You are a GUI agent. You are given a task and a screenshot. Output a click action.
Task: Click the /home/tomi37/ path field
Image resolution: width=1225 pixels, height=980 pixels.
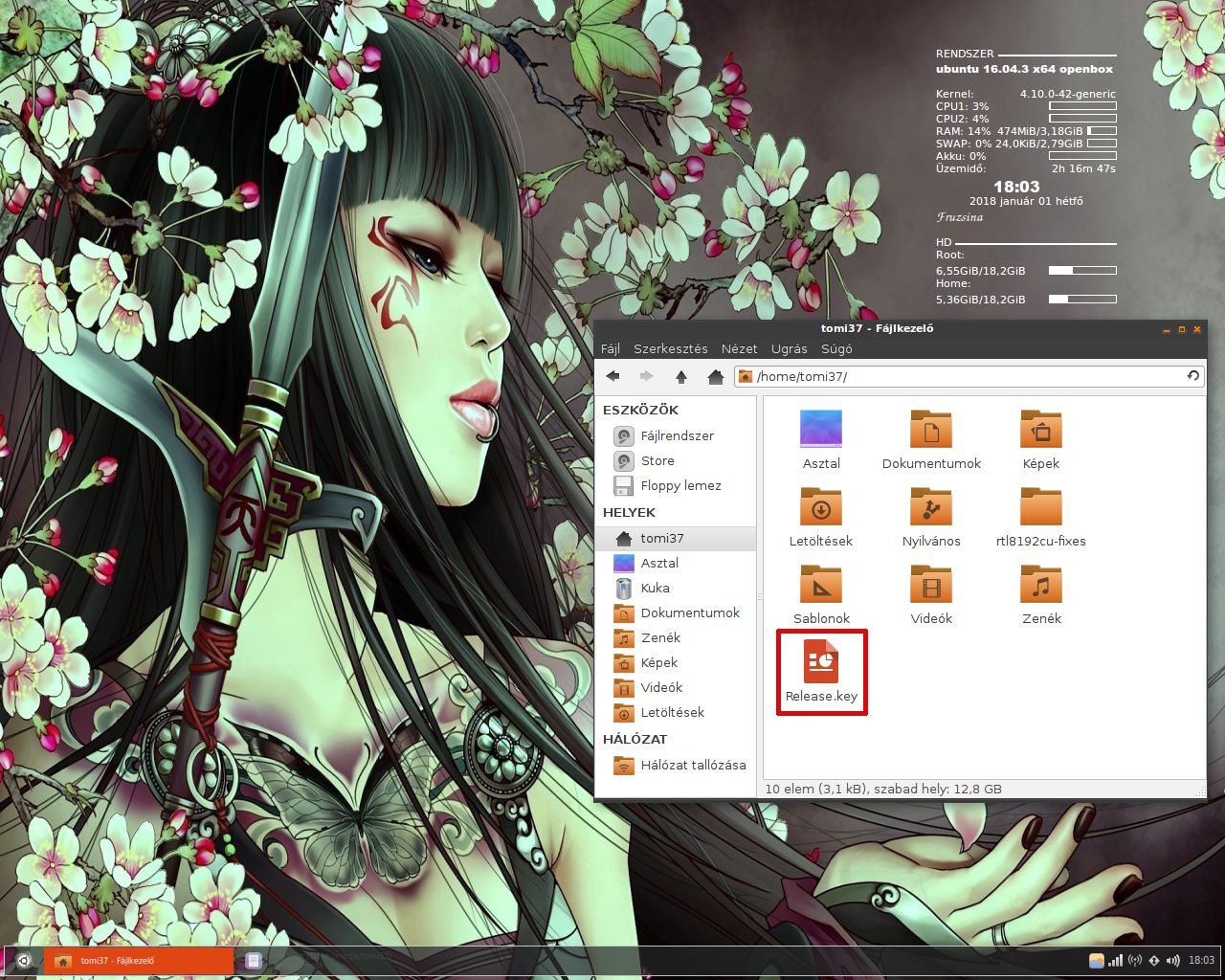pyautogui.click(x=969, y=376)
